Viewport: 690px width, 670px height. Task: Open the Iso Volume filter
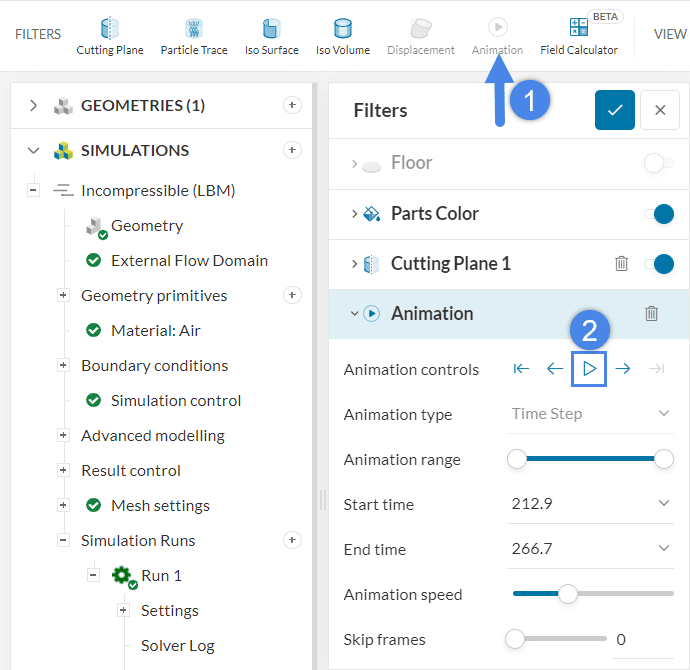(x=343, y=35)
